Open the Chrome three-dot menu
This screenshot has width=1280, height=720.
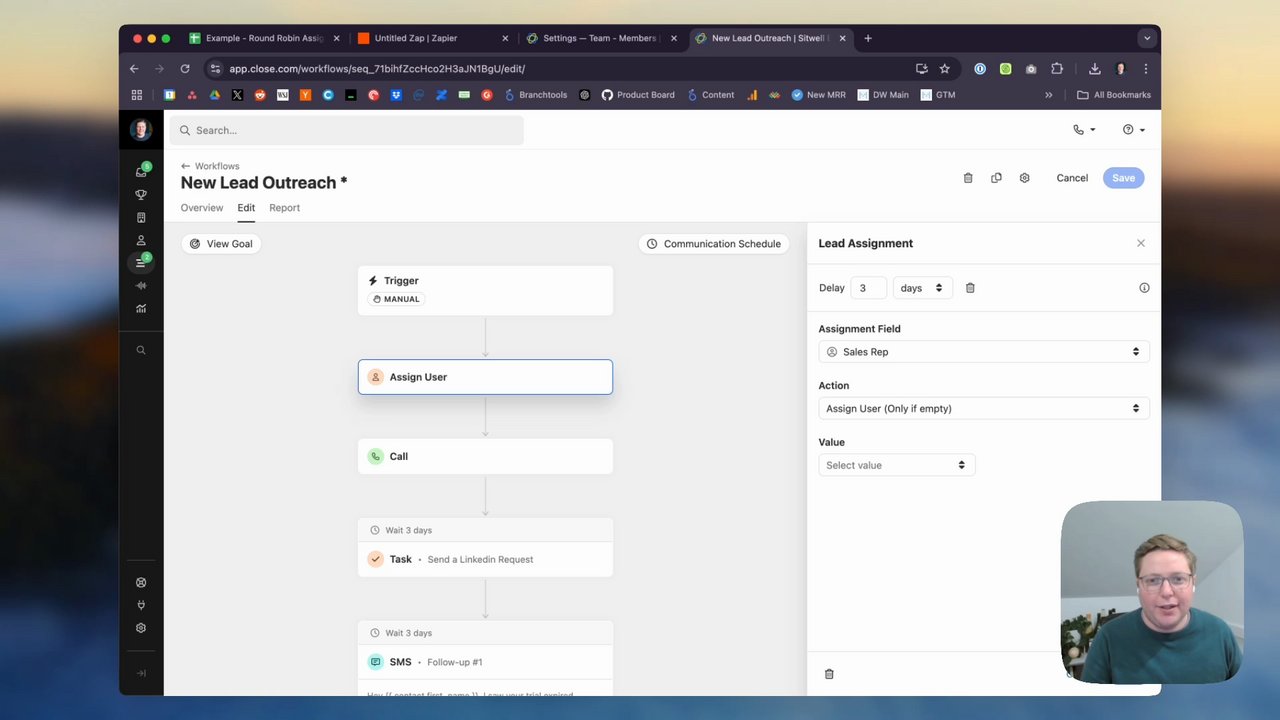pyautogui.click(x=1145, y=69)
